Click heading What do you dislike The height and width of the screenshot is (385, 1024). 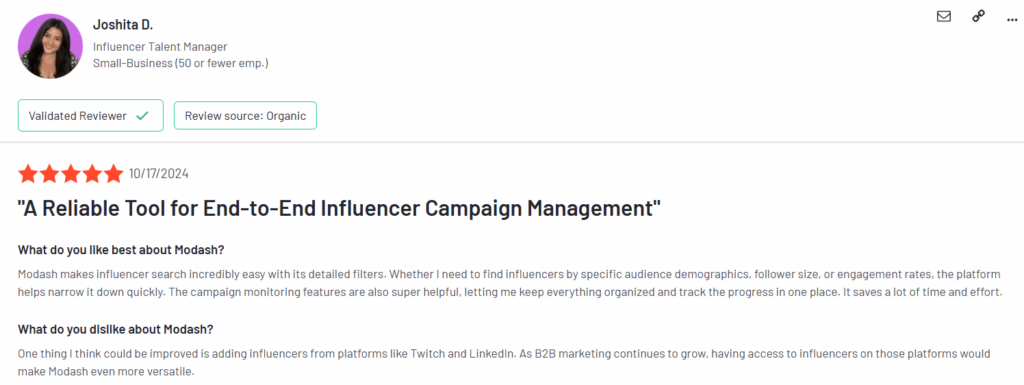[x=116, y=329]
